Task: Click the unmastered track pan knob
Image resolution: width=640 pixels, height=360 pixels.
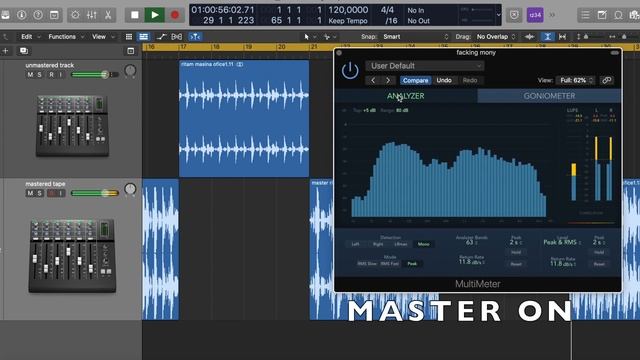Action: tap(130, 71)
